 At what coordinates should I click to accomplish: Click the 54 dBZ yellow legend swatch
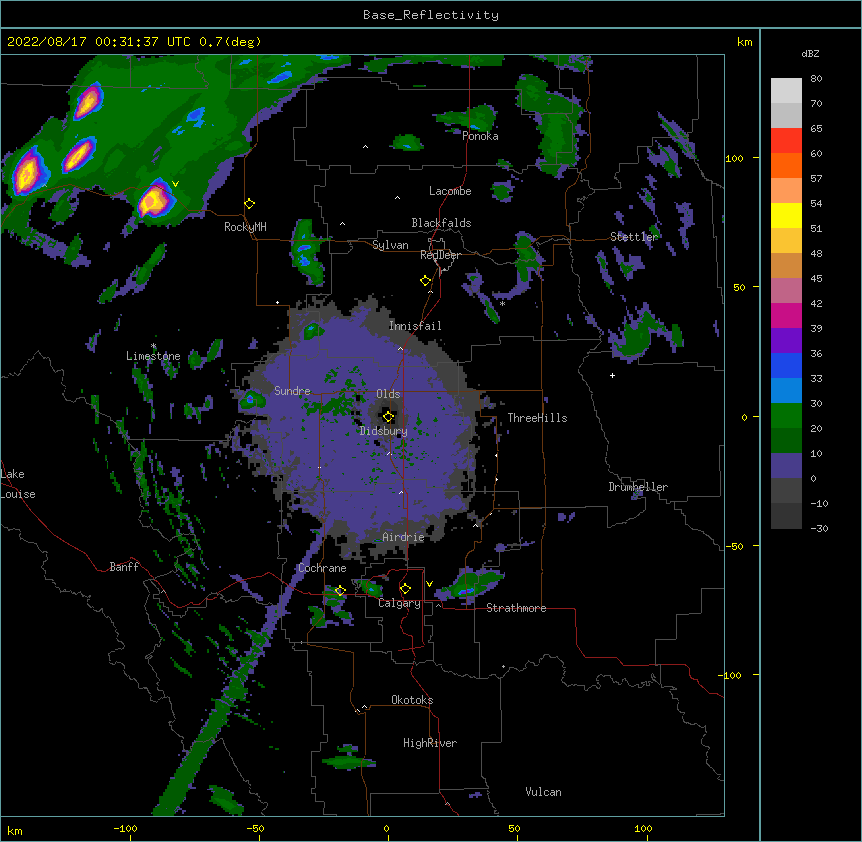click(x=786, y=215)
